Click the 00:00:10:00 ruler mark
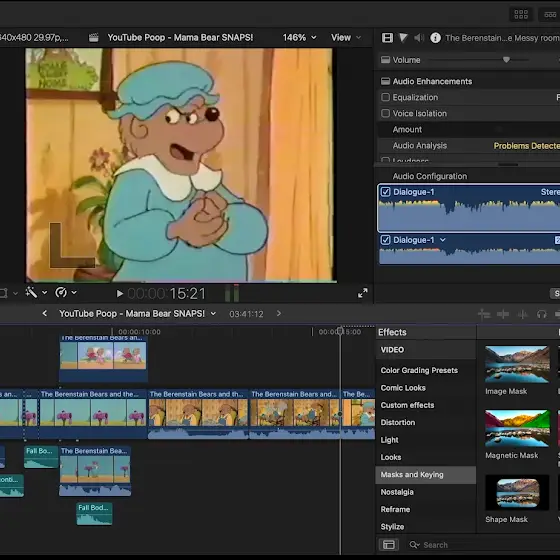Image resolution: width=560 pixels, height=560 pixels. [139, 332]
